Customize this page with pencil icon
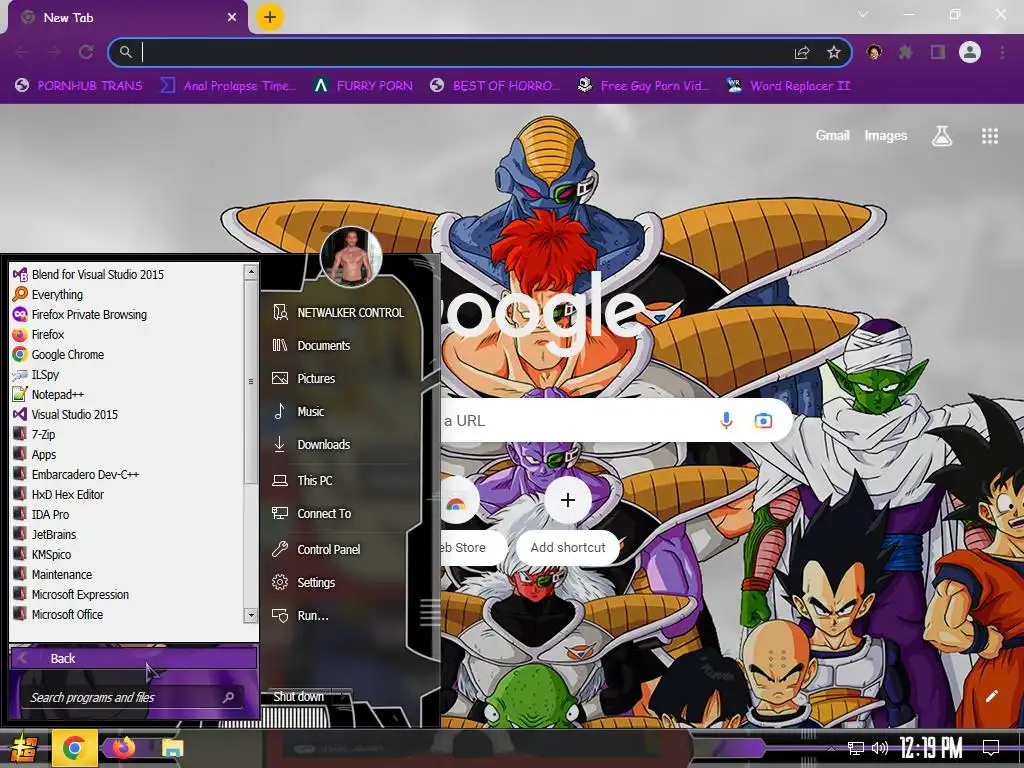This screenshot has width=1024, height=768. coord(991,696)
